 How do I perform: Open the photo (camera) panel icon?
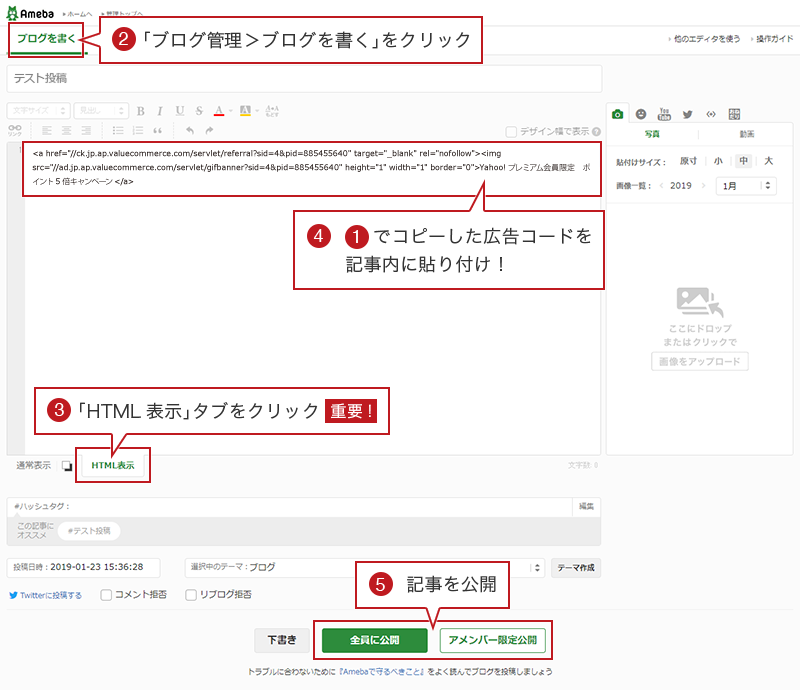pyautogui.click(x=618, y=113)
